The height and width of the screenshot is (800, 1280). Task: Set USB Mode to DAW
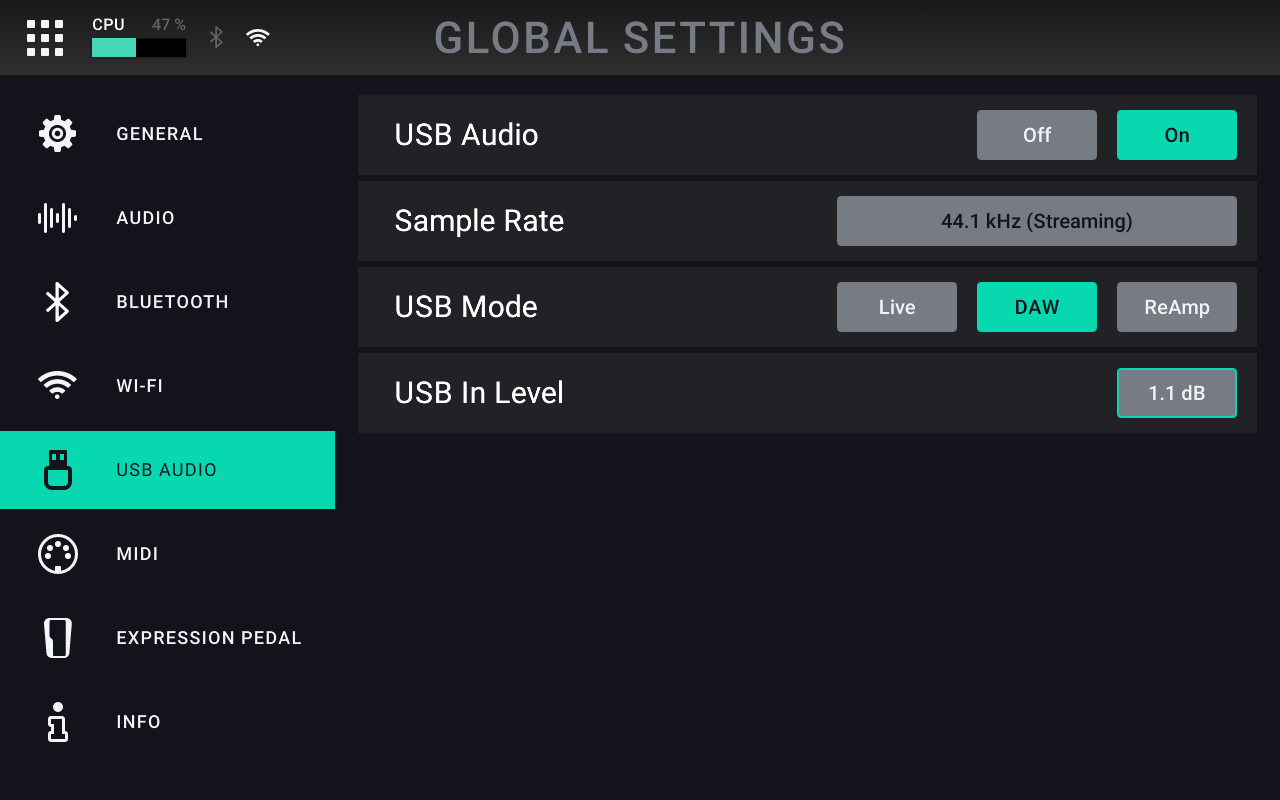coord(1036,307)
